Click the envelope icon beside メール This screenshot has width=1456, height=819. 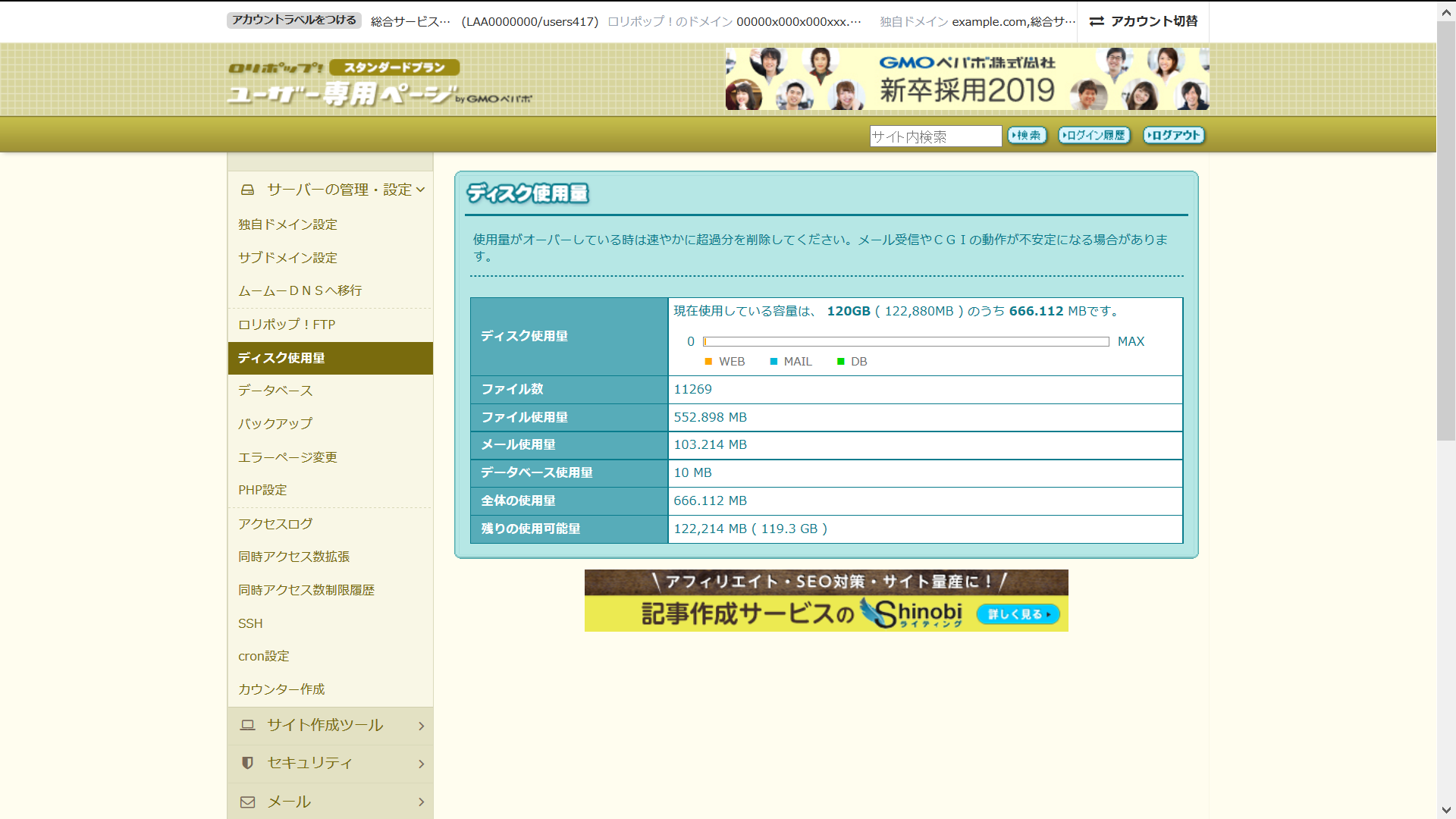[x=247, y=802]
